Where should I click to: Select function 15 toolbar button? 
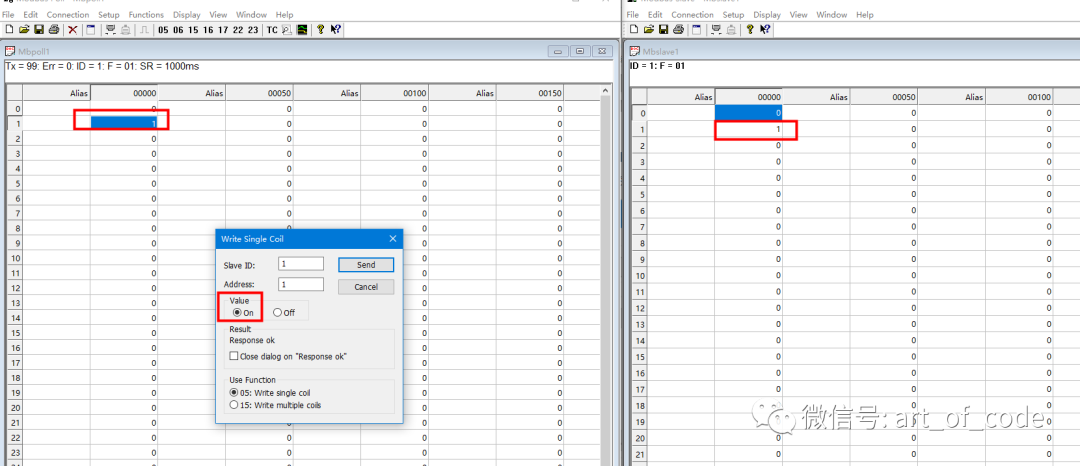click(x=193, y=30)
